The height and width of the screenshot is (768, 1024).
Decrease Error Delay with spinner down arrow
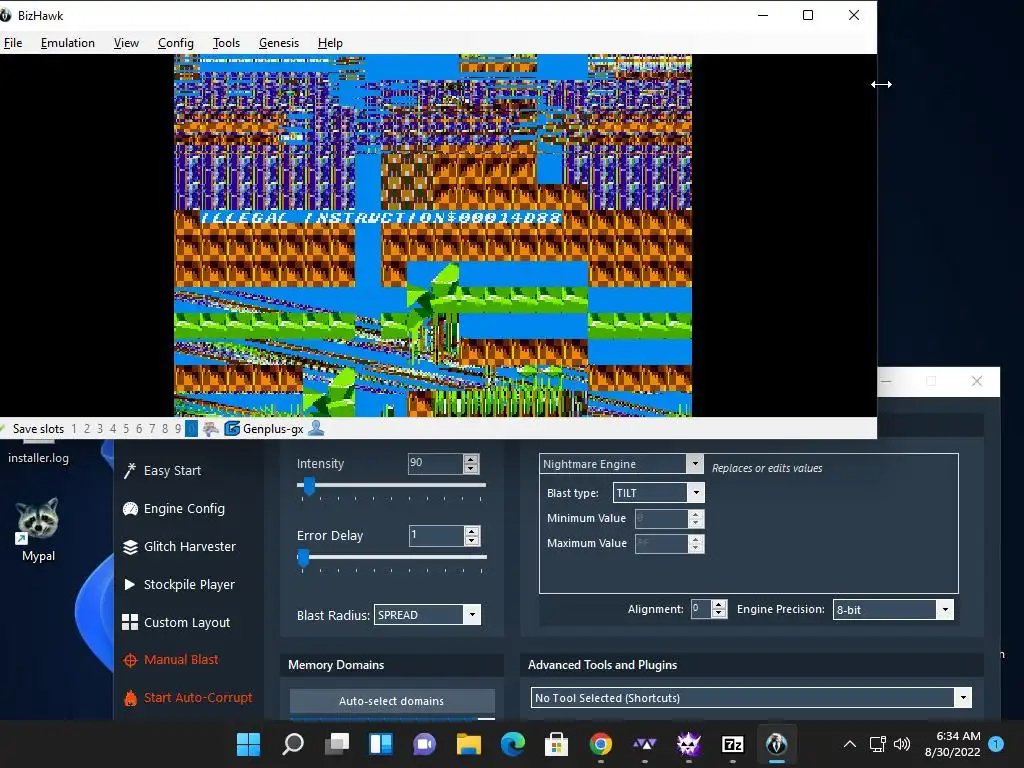(472, 540)
